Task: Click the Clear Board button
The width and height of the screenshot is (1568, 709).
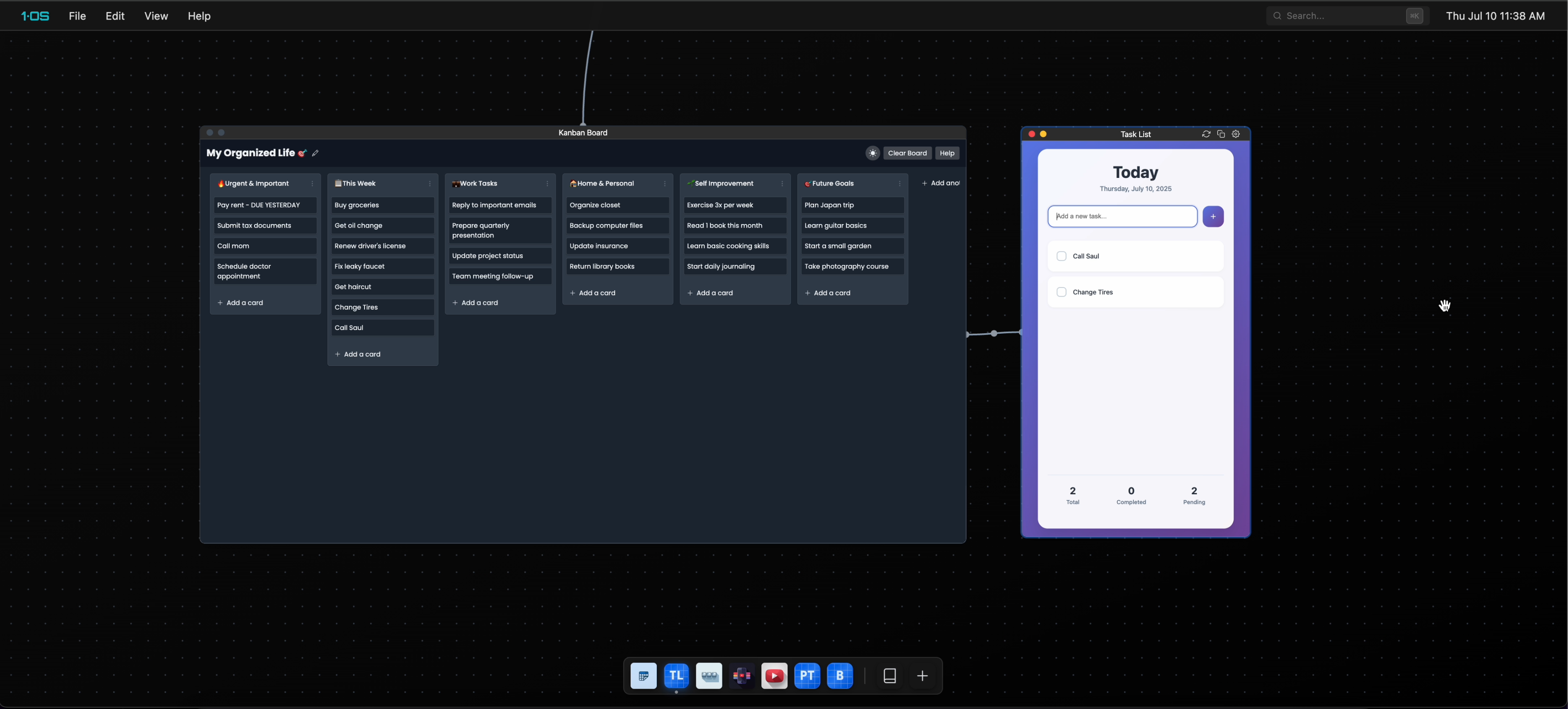Action: point(907,154)
